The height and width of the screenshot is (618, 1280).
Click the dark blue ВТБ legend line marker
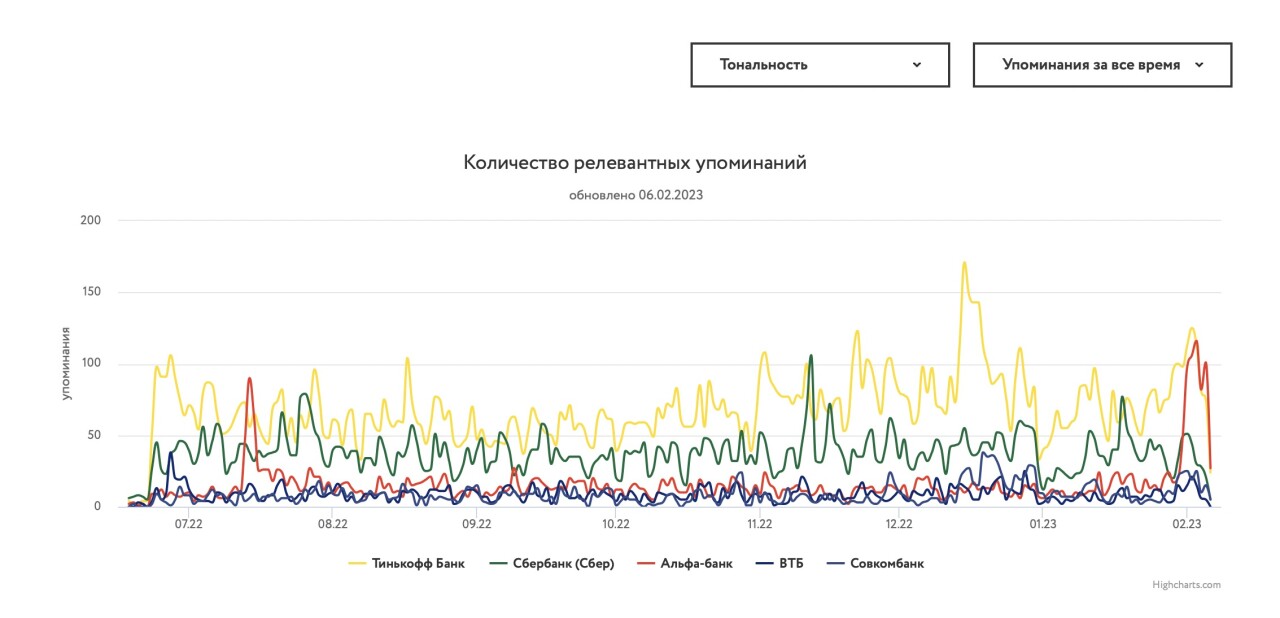(x=766, y=563)
